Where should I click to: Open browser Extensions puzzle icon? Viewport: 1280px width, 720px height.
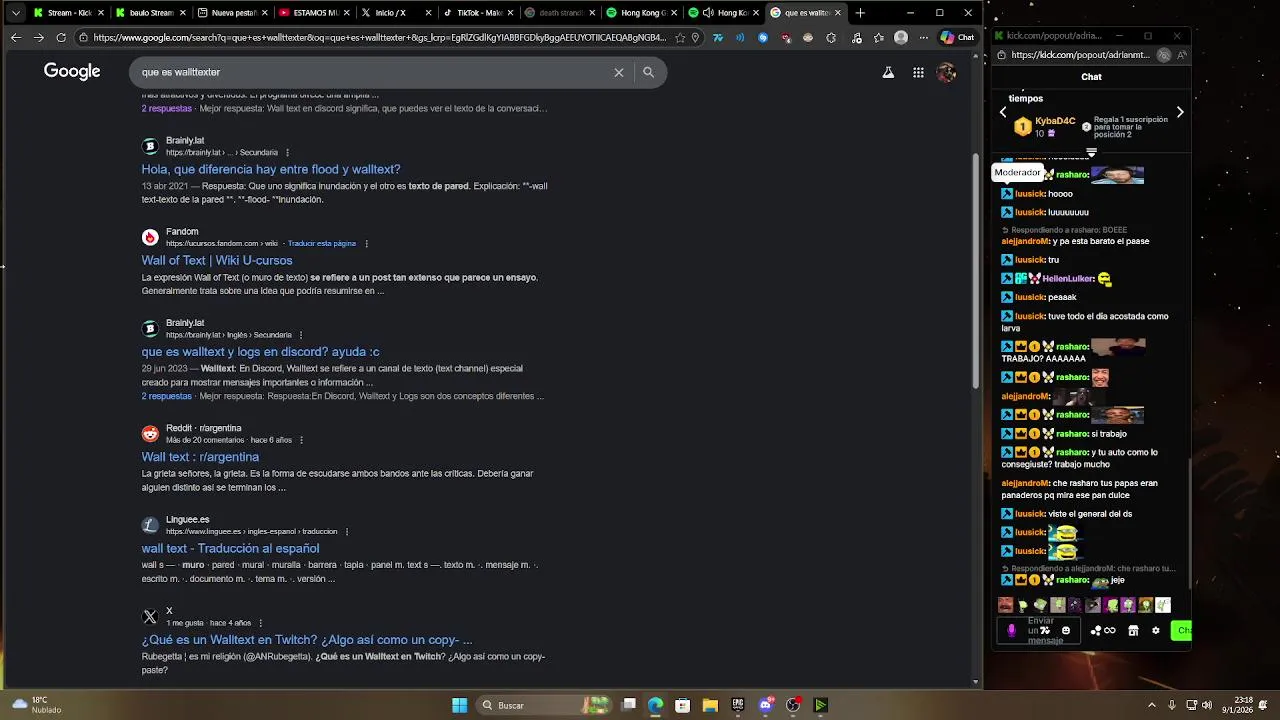click(x=831, y=38)
